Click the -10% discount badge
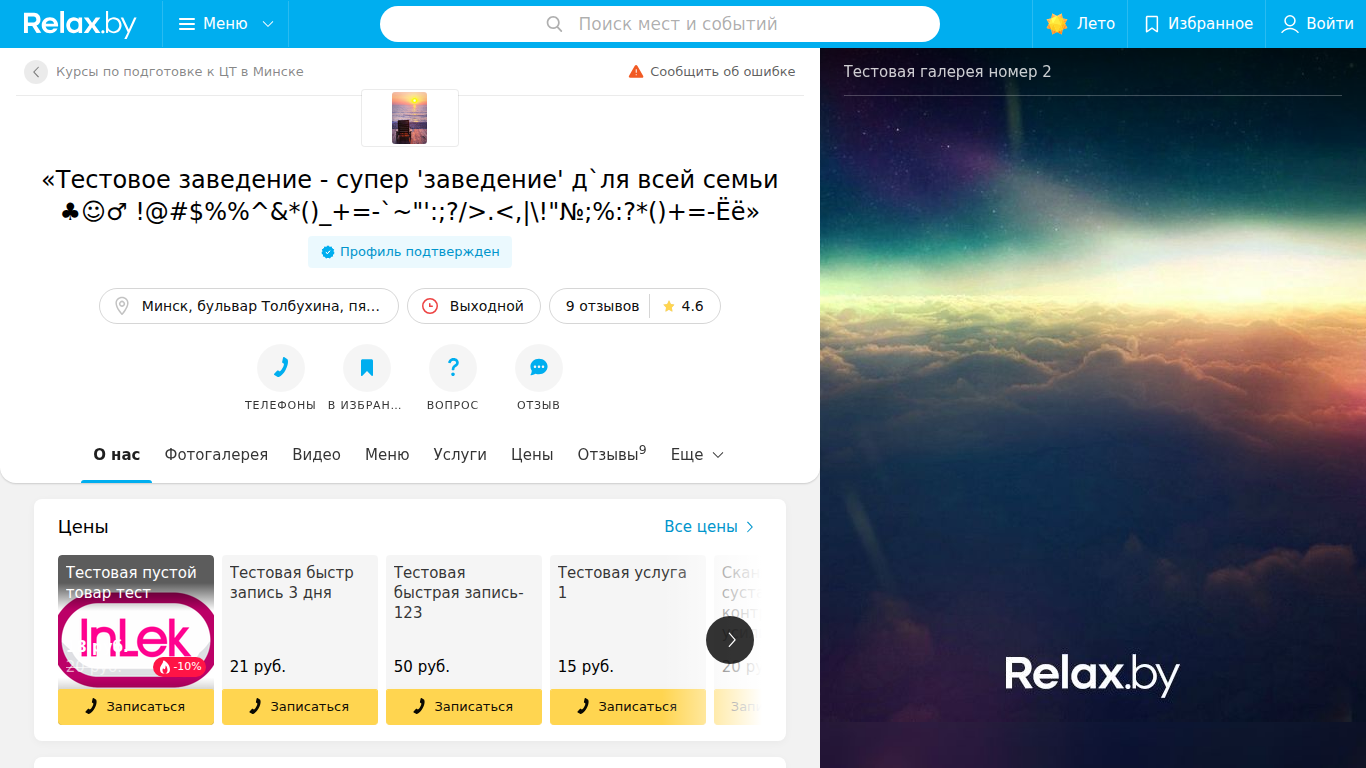Viewport: 1366px width, 768px height. (x=179, y=667)
